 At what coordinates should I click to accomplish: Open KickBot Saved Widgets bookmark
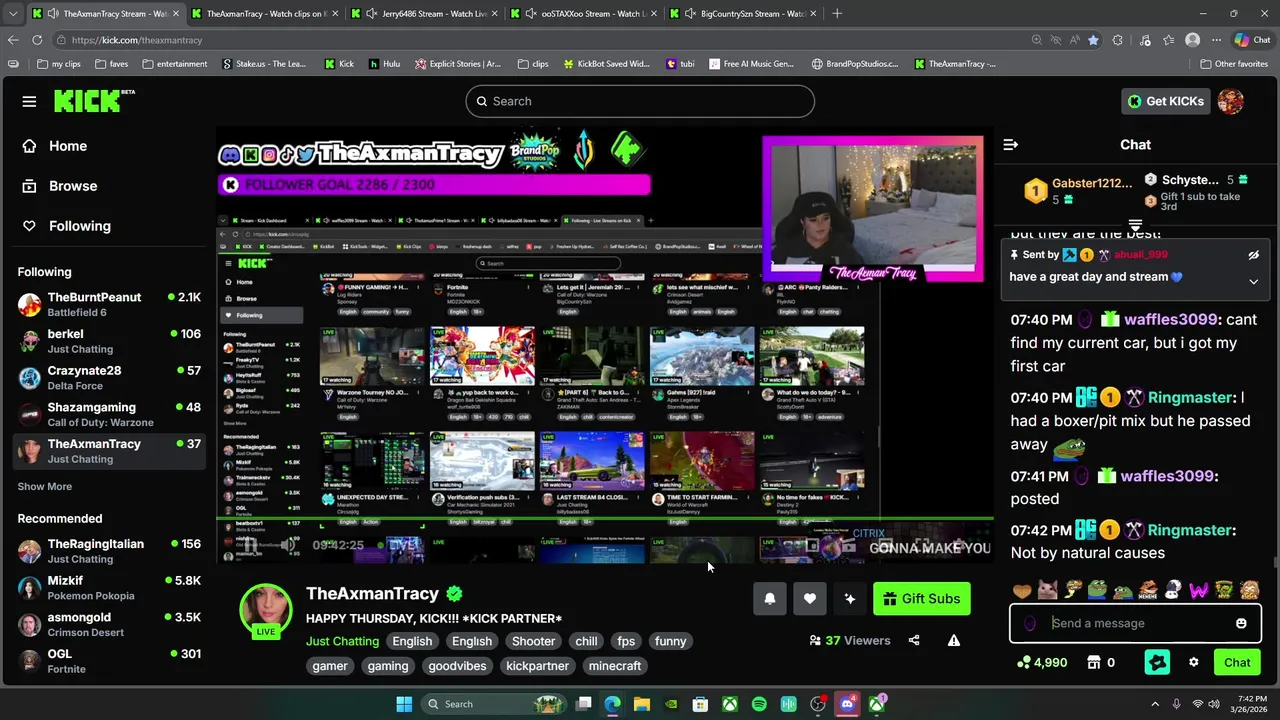tap(606, 64)
